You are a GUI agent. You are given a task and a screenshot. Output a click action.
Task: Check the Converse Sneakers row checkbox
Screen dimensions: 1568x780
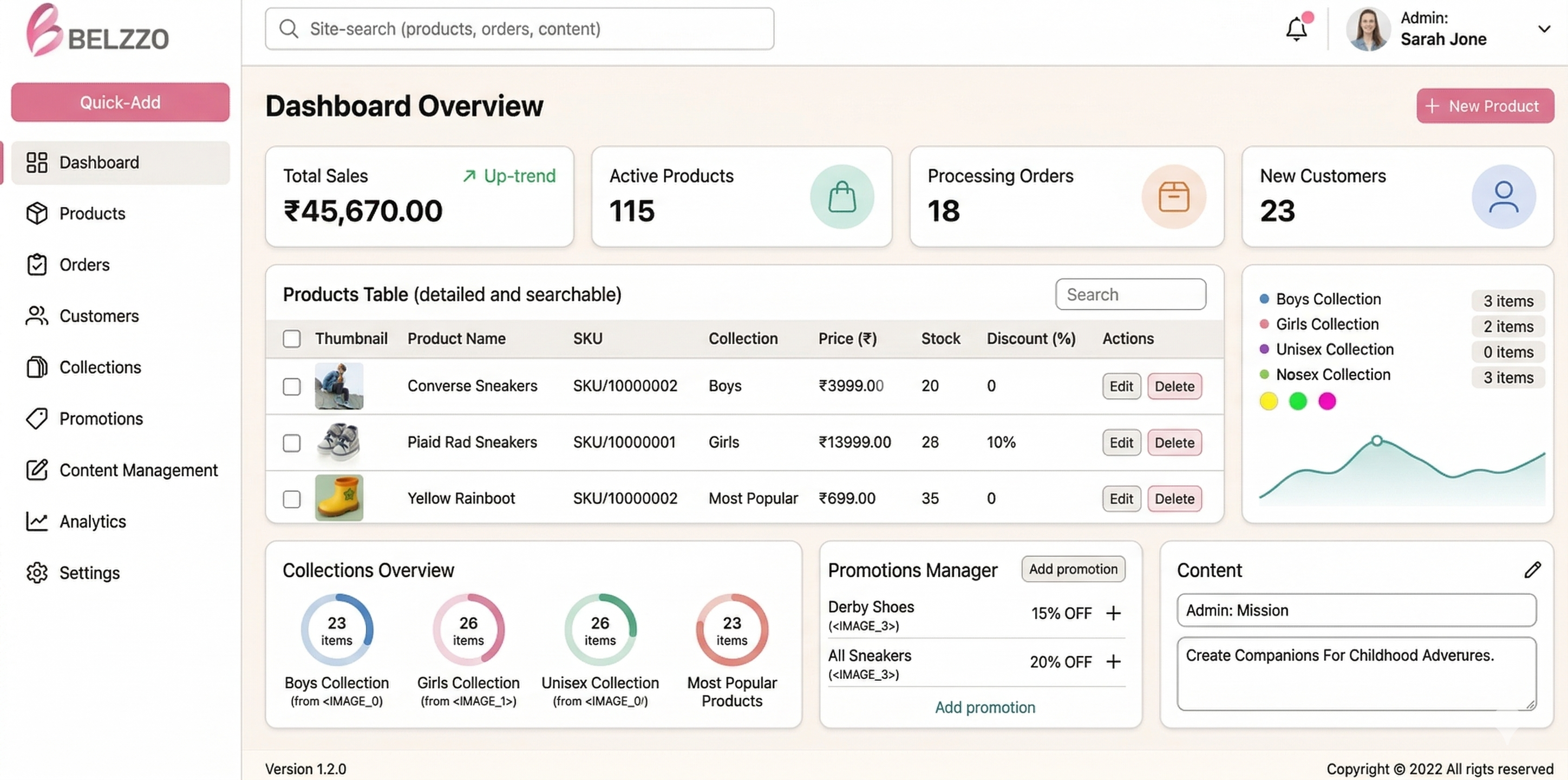pyautogui.click(x=292, y=387)
